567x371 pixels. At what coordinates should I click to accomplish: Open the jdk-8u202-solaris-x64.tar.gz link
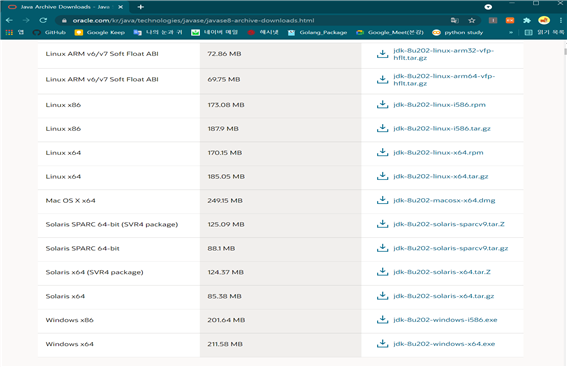pyautogui.click(x=444, y=296)
